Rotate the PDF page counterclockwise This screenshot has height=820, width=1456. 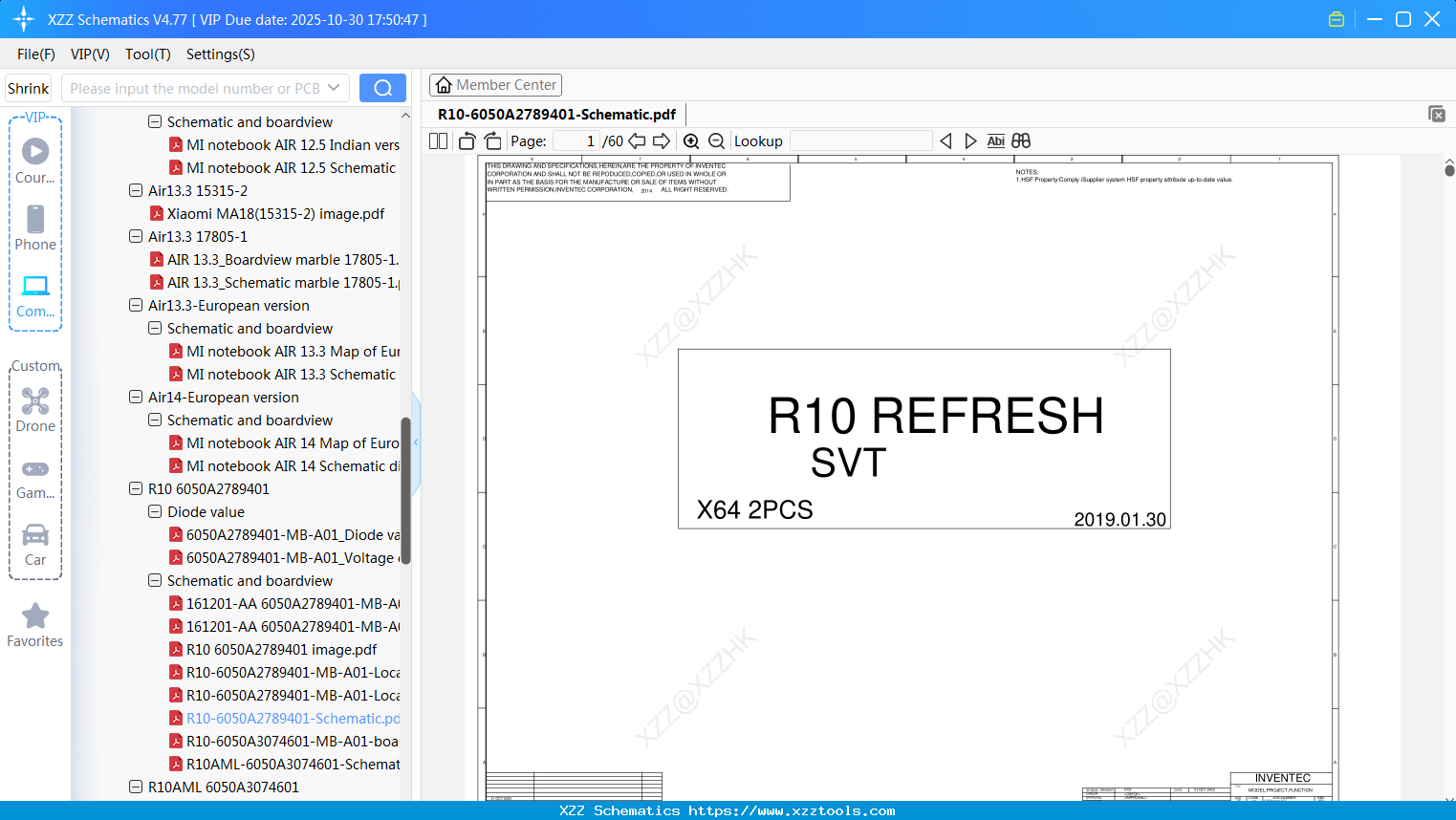(467, 141)
